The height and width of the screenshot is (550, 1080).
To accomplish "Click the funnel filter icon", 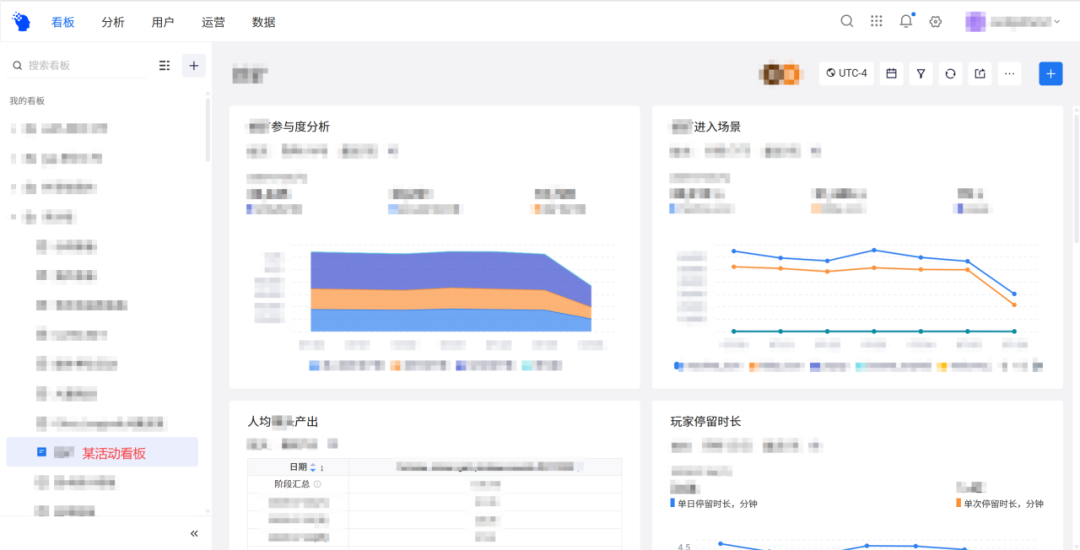I will point(921,74).
